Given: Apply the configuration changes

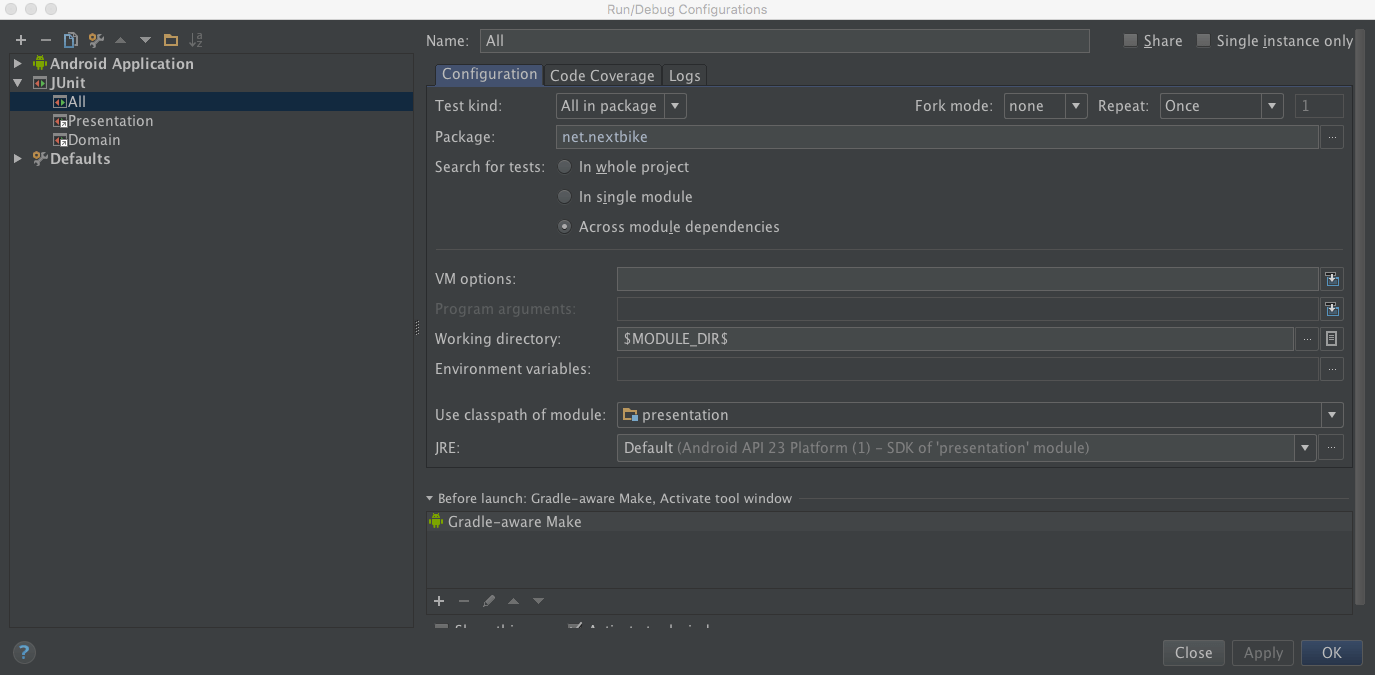Looking at the screenshot, I should [1262, 652].
